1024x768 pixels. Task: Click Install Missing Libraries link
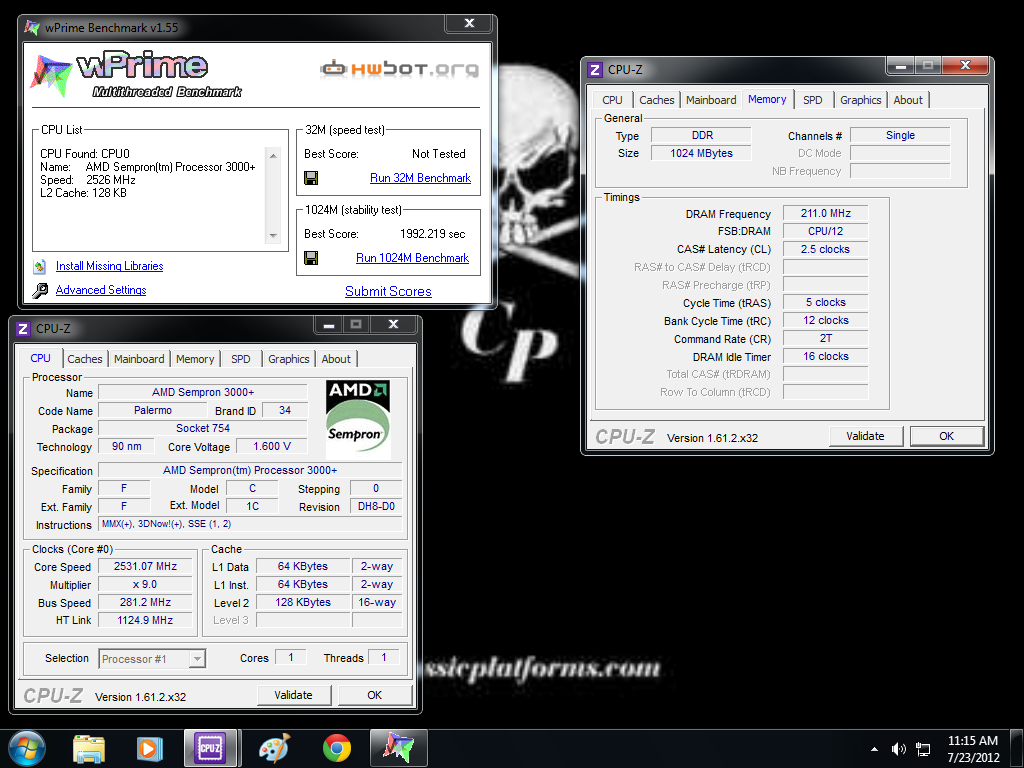click(x=109, y=266)
